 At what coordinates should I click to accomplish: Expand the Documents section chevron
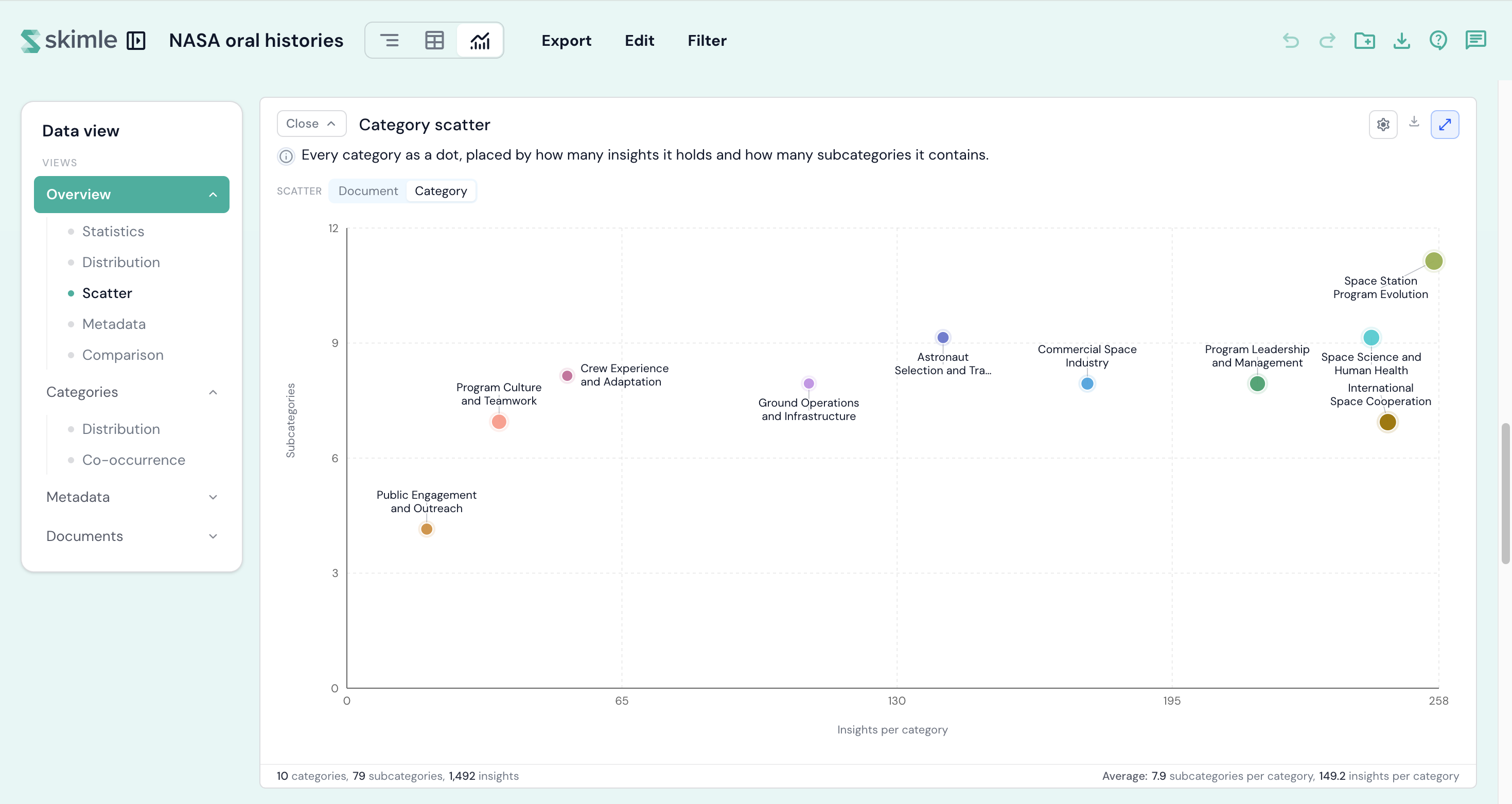pos(213,536)
